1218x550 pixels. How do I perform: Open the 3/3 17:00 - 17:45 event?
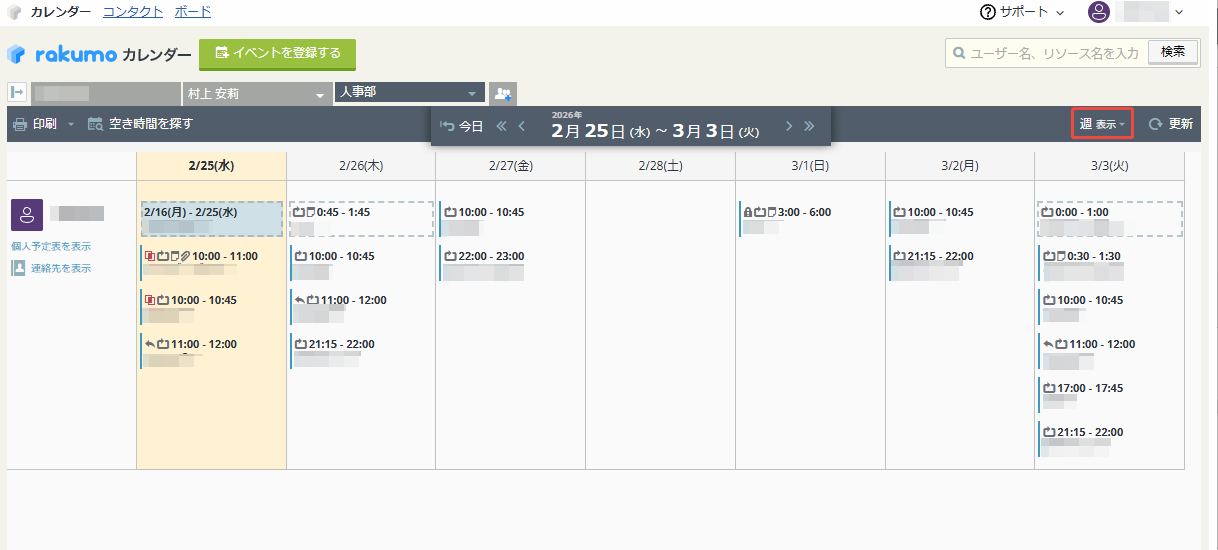(x=1110, y=395)
